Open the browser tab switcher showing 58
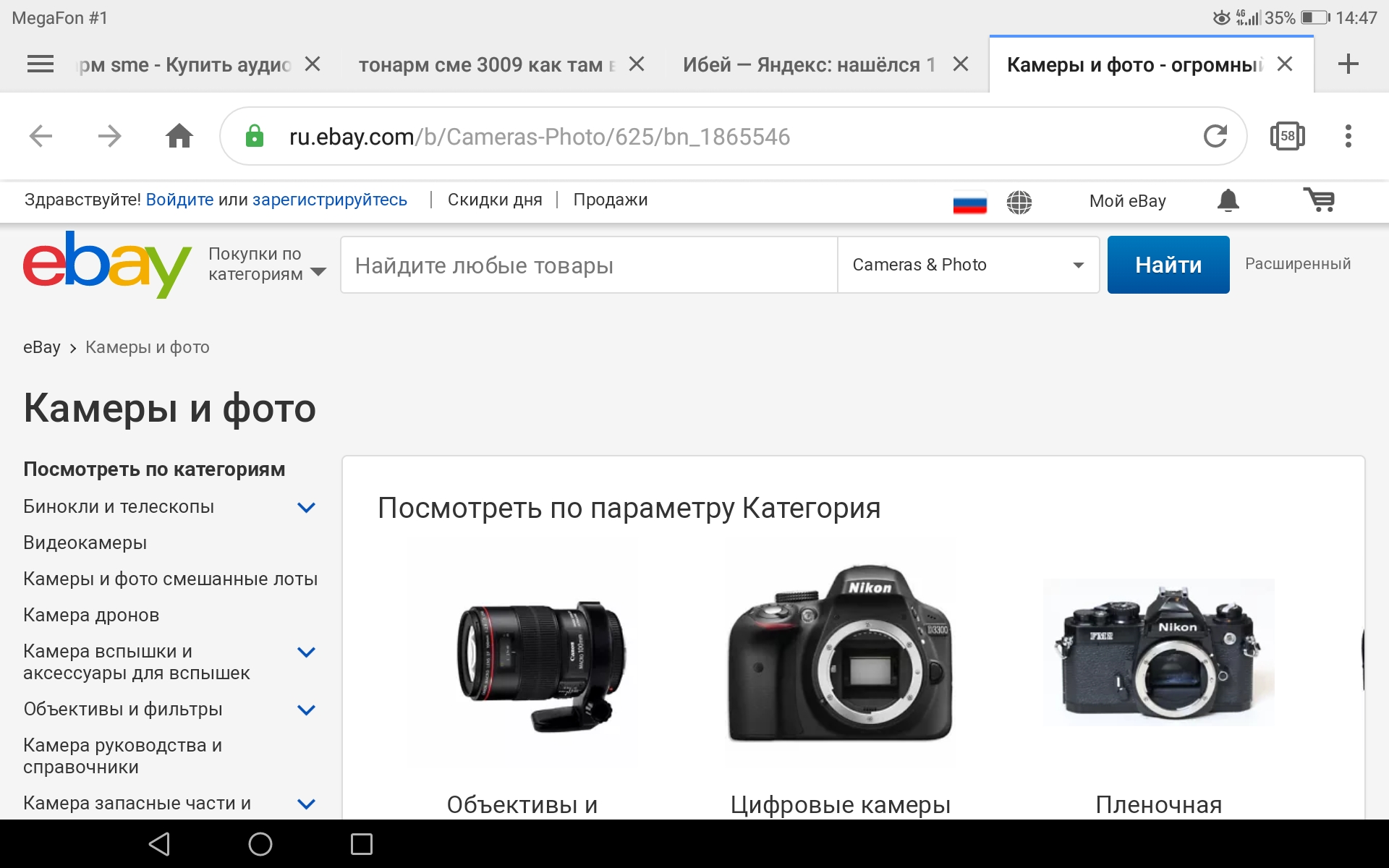 click(x=1287, y=136)
